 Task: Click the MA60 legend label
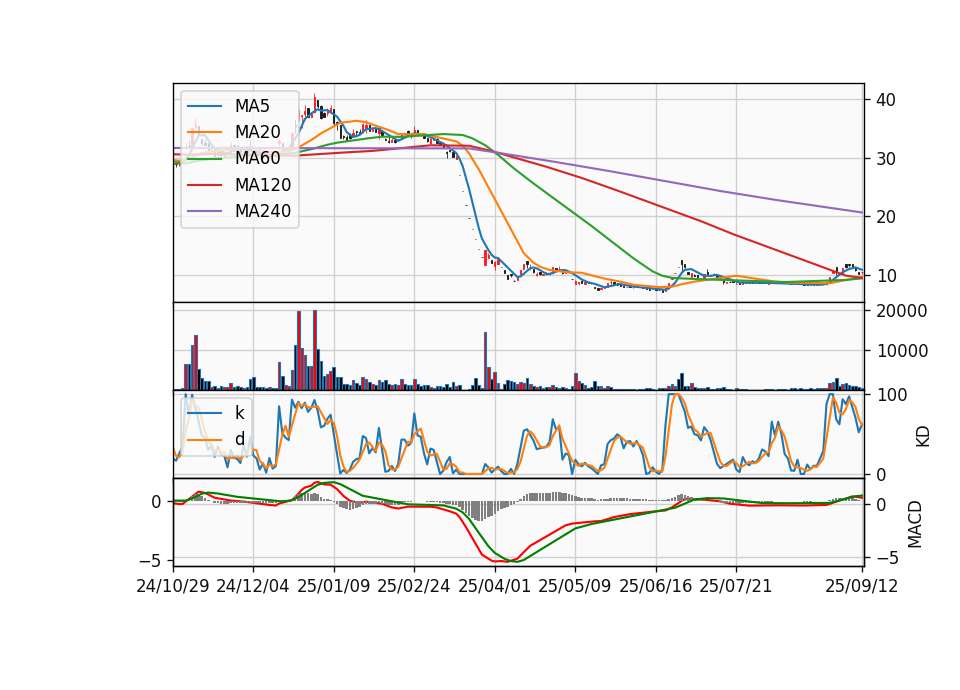click(x=257, y=158)
